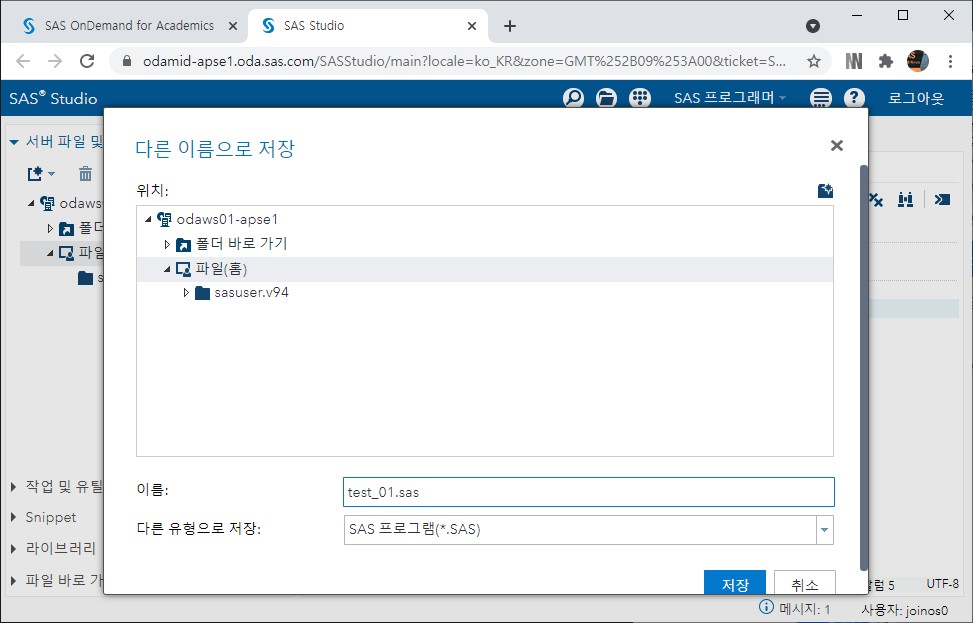This screenshot has height=623, width=973.
Task: Collapse the 서버 파일 및 폴더 section
Action: [x=14, y=142]
